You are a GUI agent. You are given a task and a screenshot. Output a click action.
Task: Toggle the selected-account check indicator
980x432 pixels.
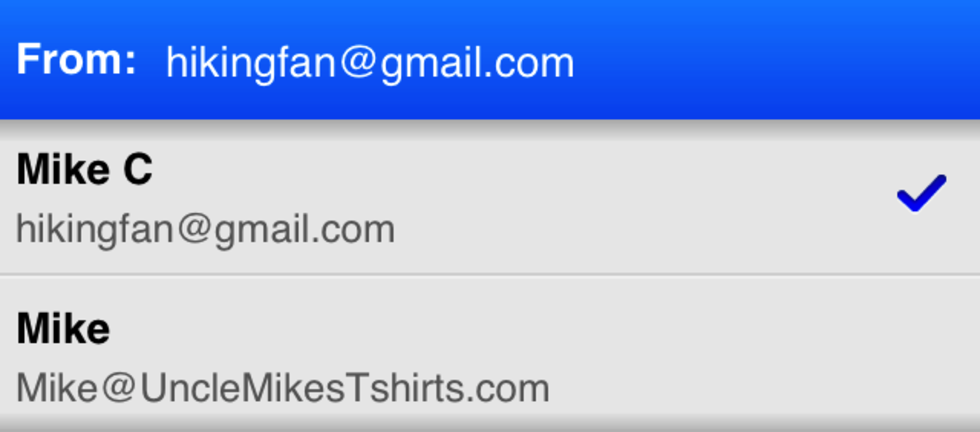click(x=921, y=193)
